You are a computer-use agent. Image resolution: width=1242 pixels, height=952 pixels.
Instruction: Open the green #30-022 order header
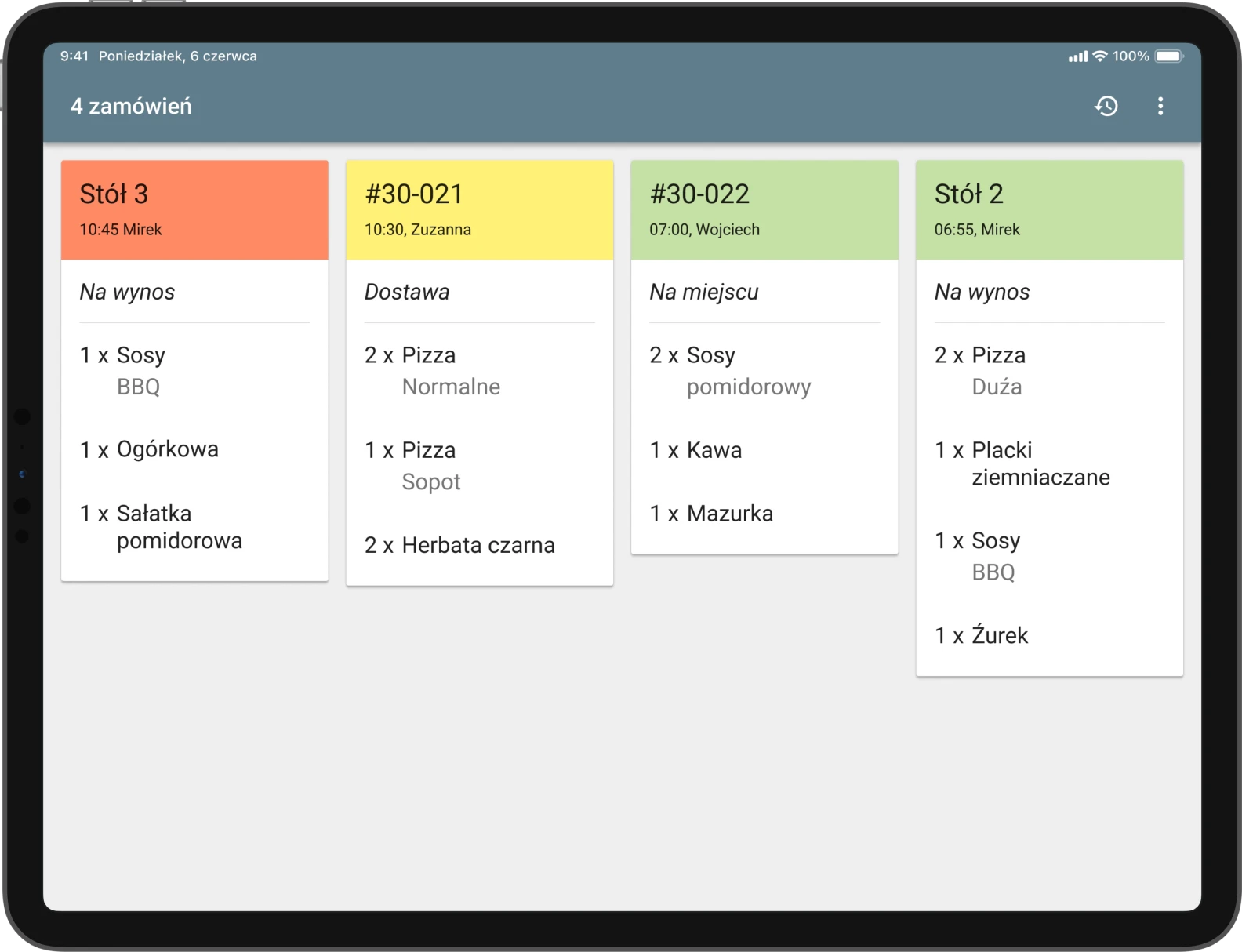click(764, 210)
